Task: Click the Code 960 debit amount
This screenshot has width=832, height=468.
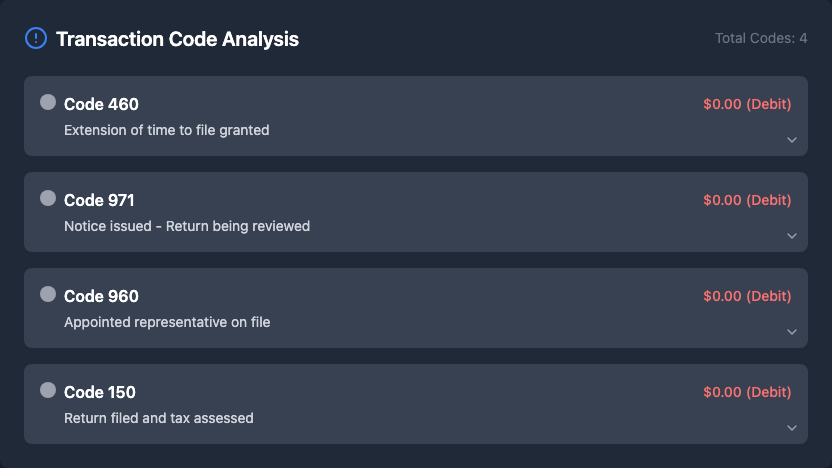Action: coord(747,296)
